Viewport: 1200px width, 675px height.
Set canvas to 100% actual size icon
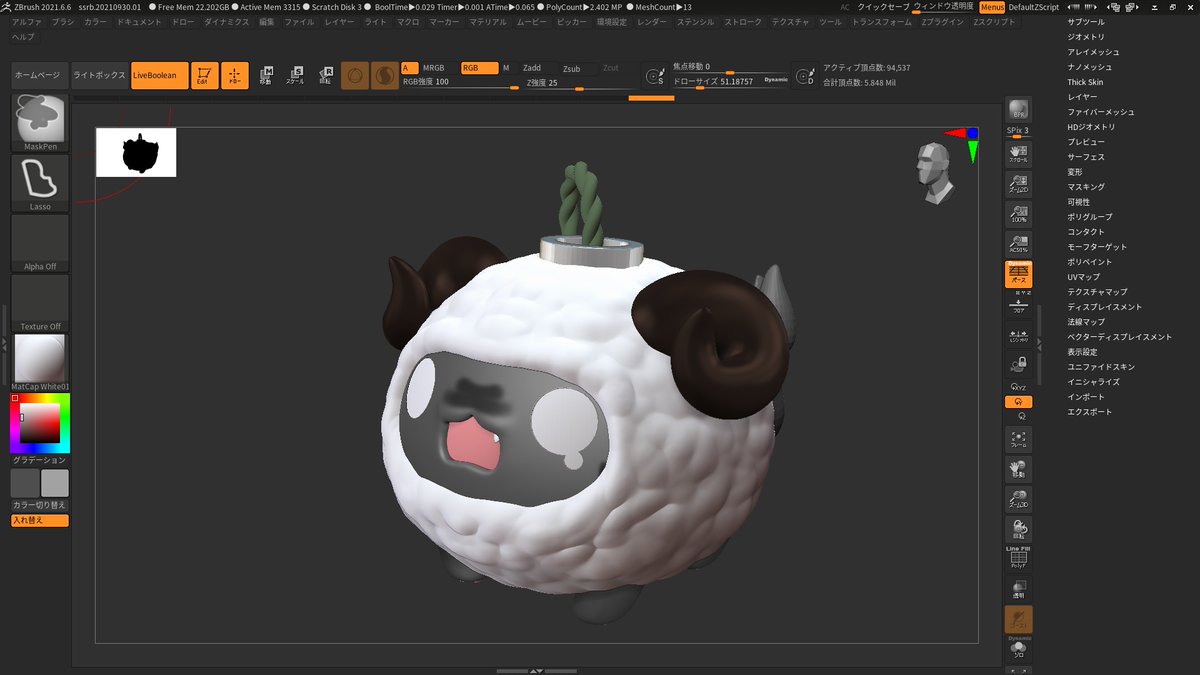[1018, 213]
